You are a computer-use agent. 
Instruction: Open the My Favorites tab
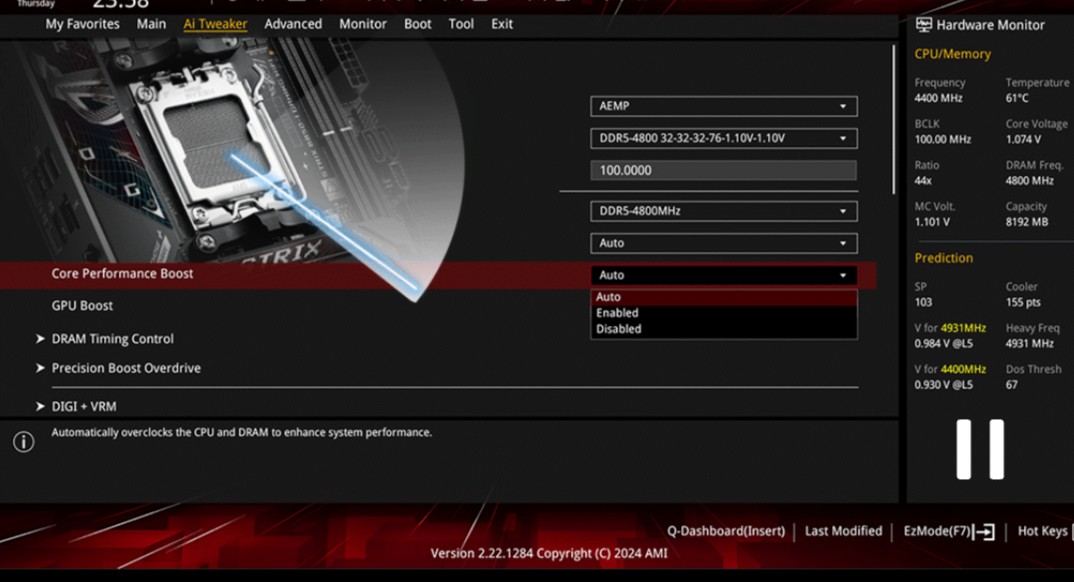pos(82,24)
